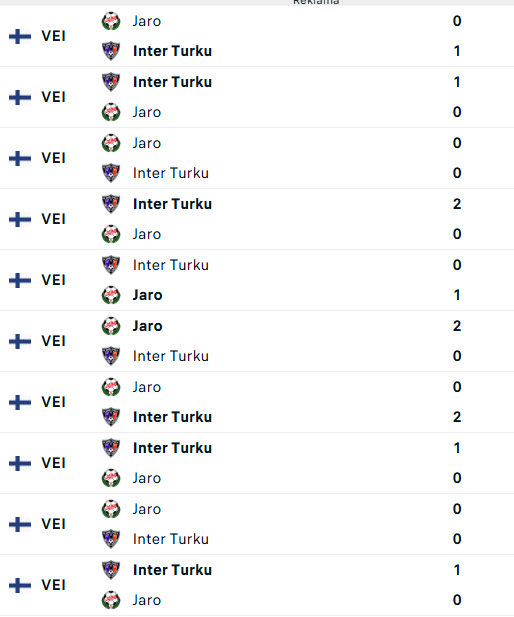Open Inter Turku name in Jaro 2–0 Inter Turku match
The height and width of the screenshot is (617, 514).
(171, 356)
